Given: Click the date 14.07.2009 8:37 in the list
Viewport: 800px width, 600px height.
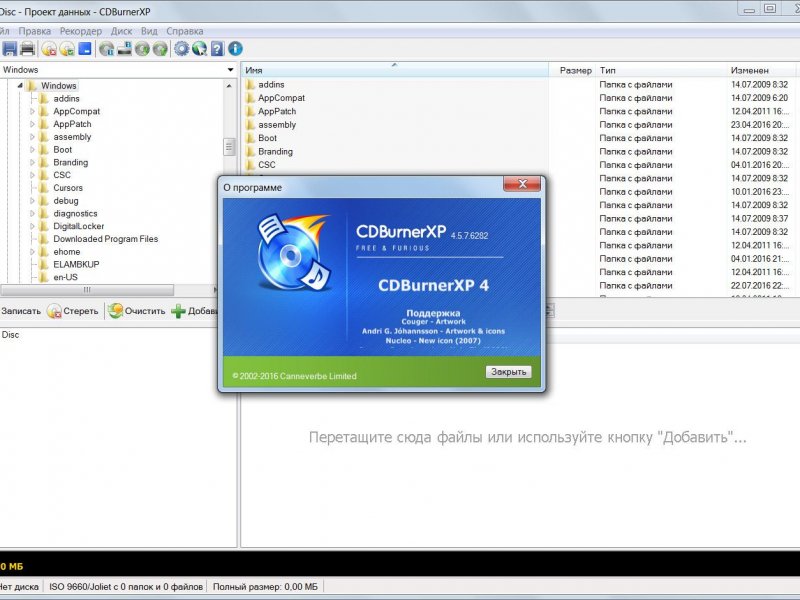Looking at the screenshot, I should (x=759, y=218).
